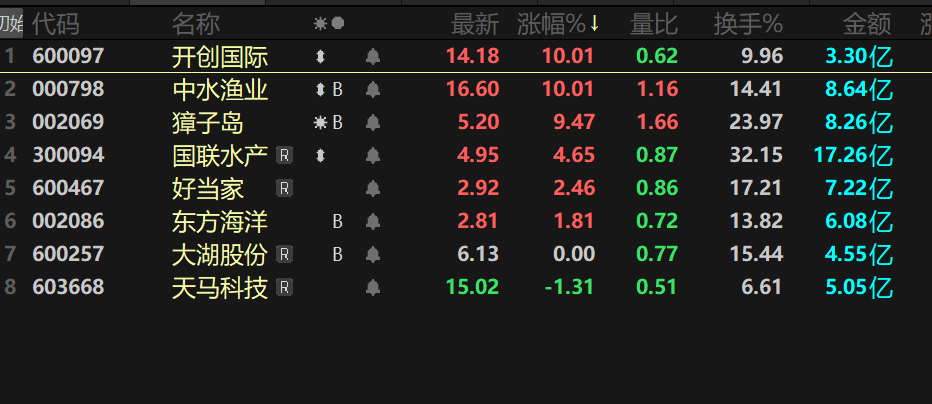This screenshot has width=932, height=404.
Task: Select stock code 000798
Action: 68,89
